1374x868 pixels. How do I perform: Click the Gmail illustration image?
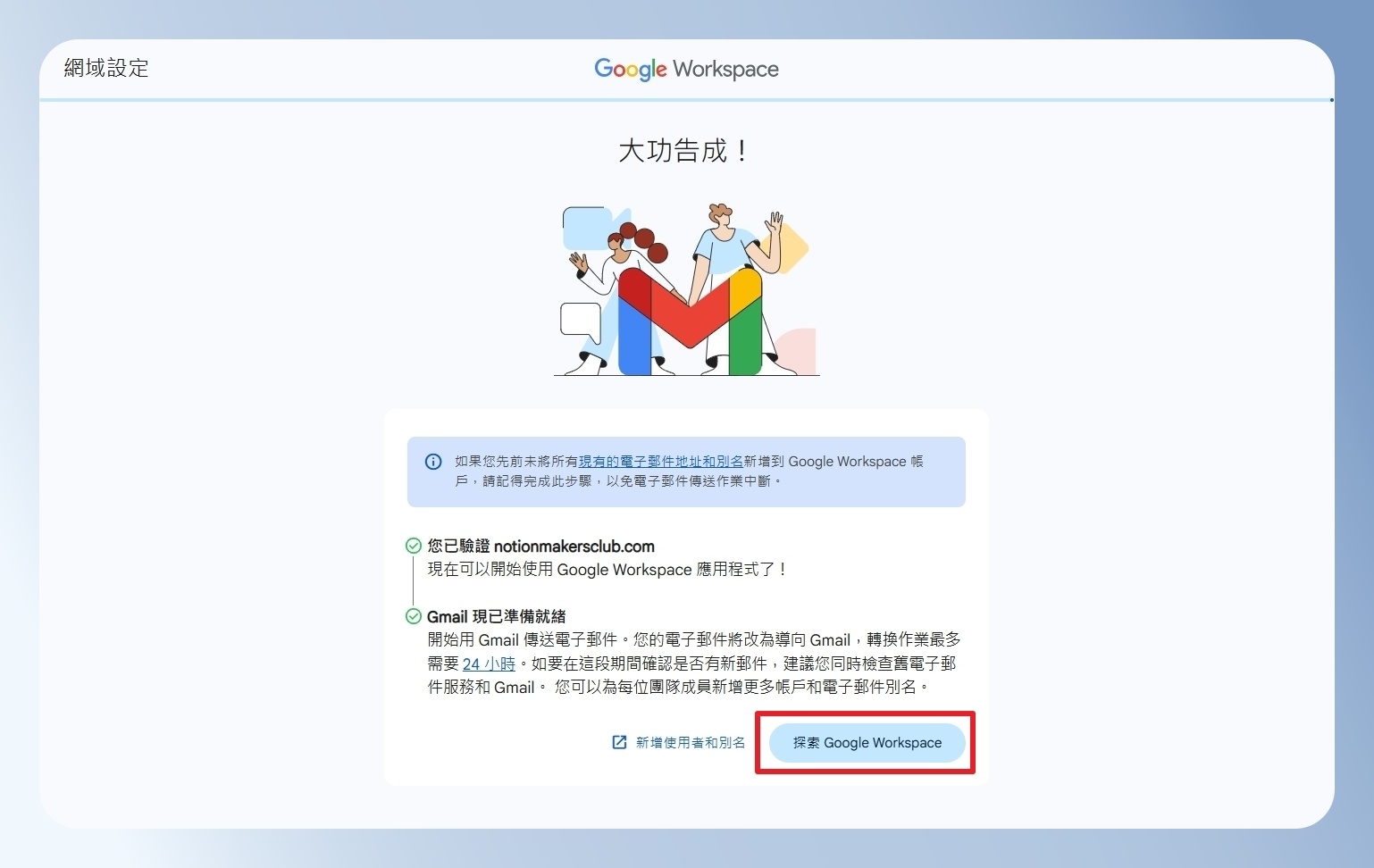pyautogui.click(x=686, y=290)
